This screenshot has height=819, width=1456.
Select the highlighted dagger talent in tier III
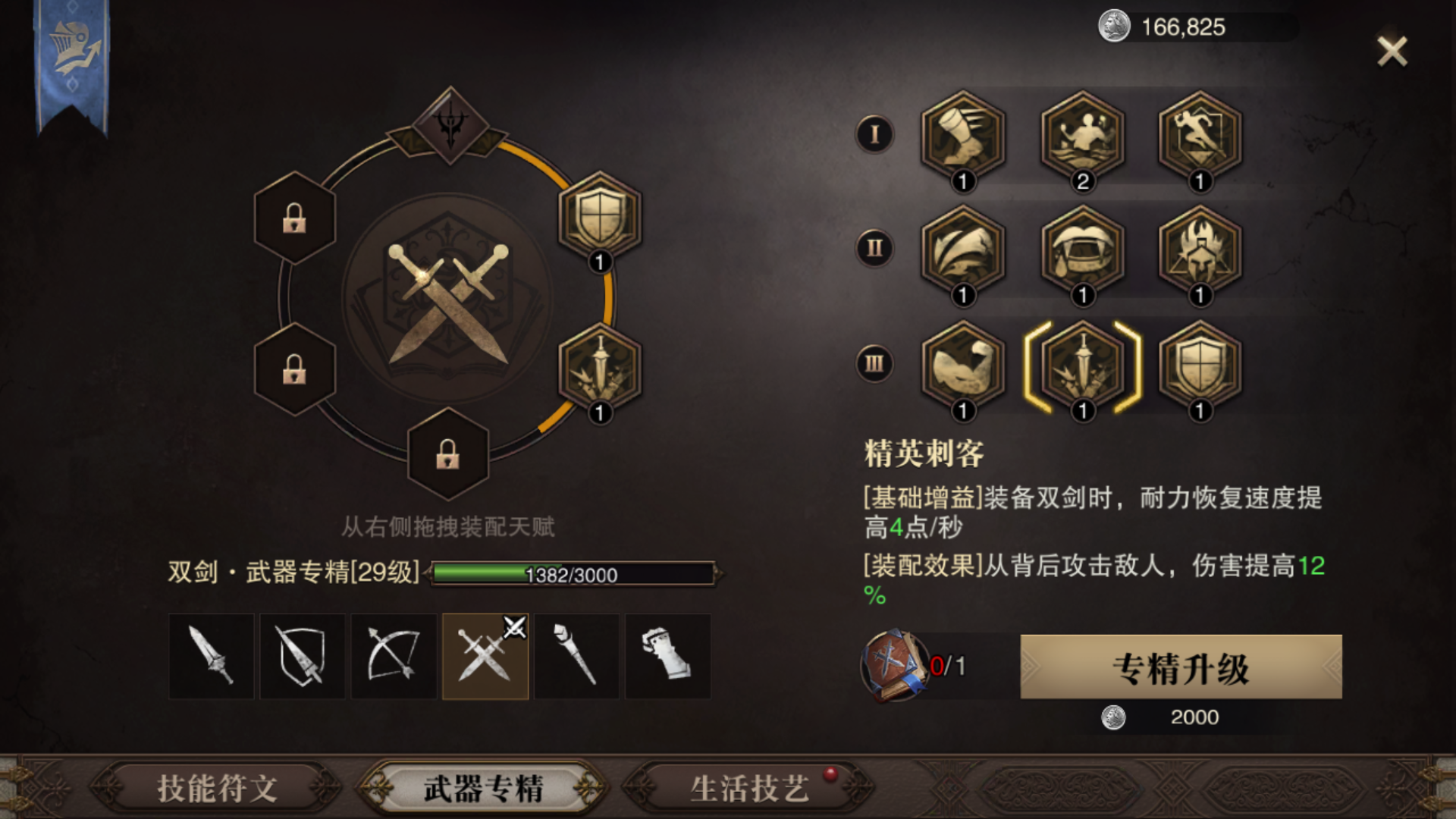(x=1082, y=367)
